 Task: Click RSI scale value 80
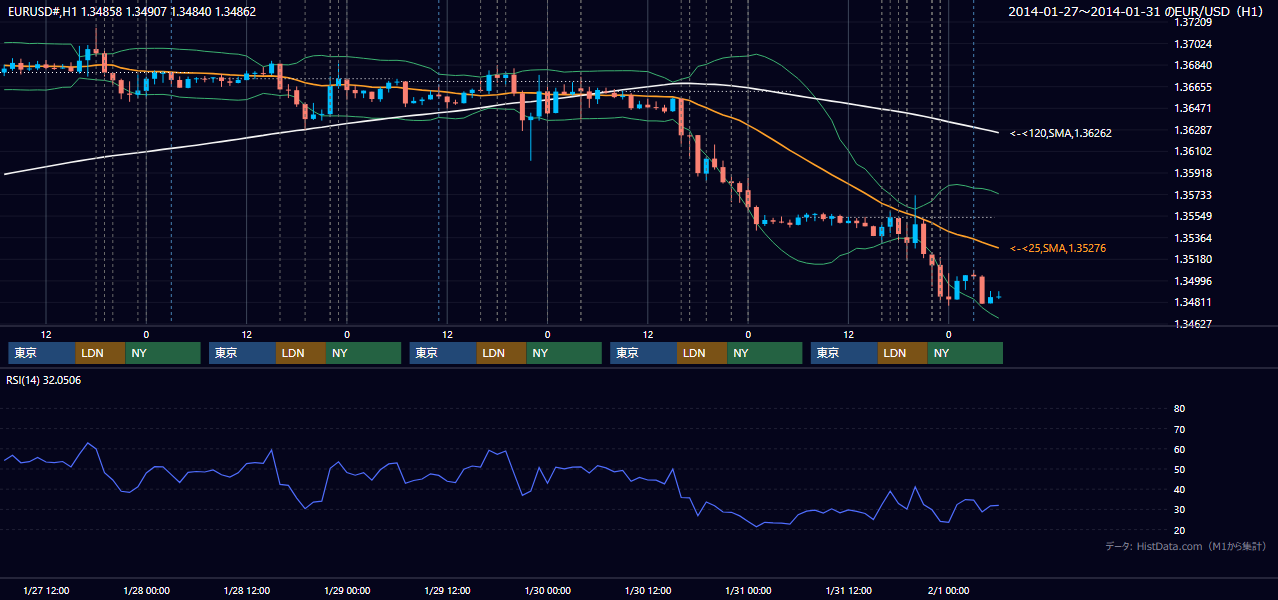point(1179,409)
